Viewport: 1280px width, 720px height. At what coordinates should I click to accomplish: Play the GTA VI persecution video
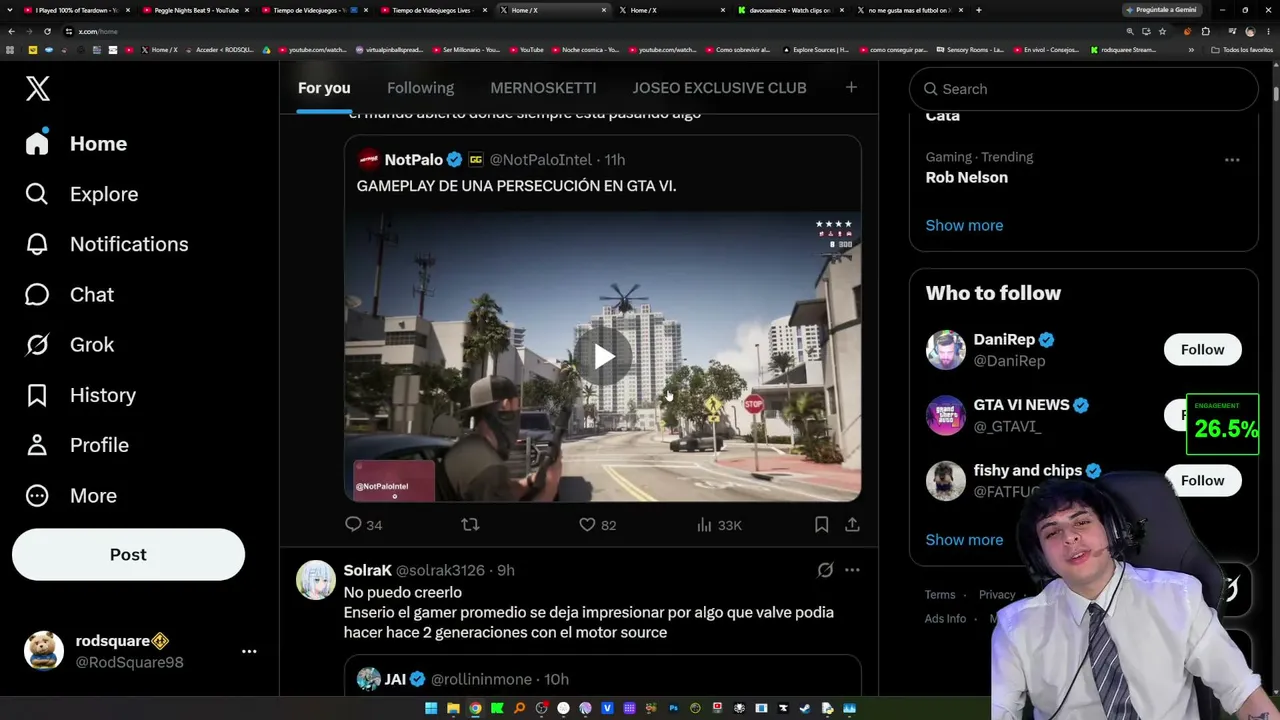click(x=603, y=357)
